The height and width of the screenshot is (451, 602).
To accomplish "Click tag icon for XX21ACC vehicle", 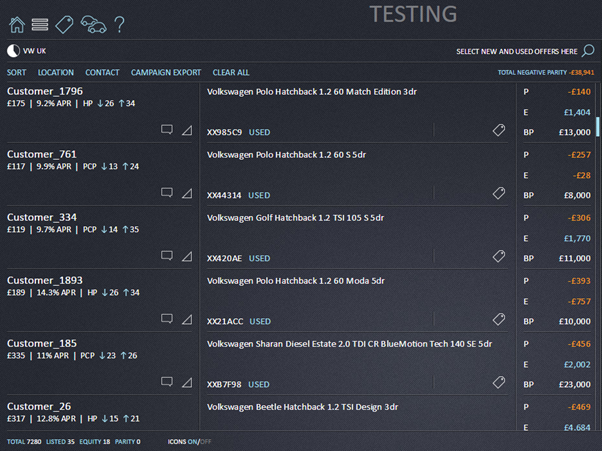I will tap(499, 319).
